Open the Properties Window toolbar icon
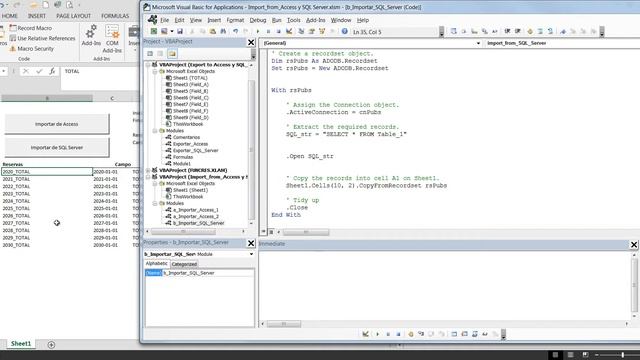640x360 pixels. pos(311,31)
